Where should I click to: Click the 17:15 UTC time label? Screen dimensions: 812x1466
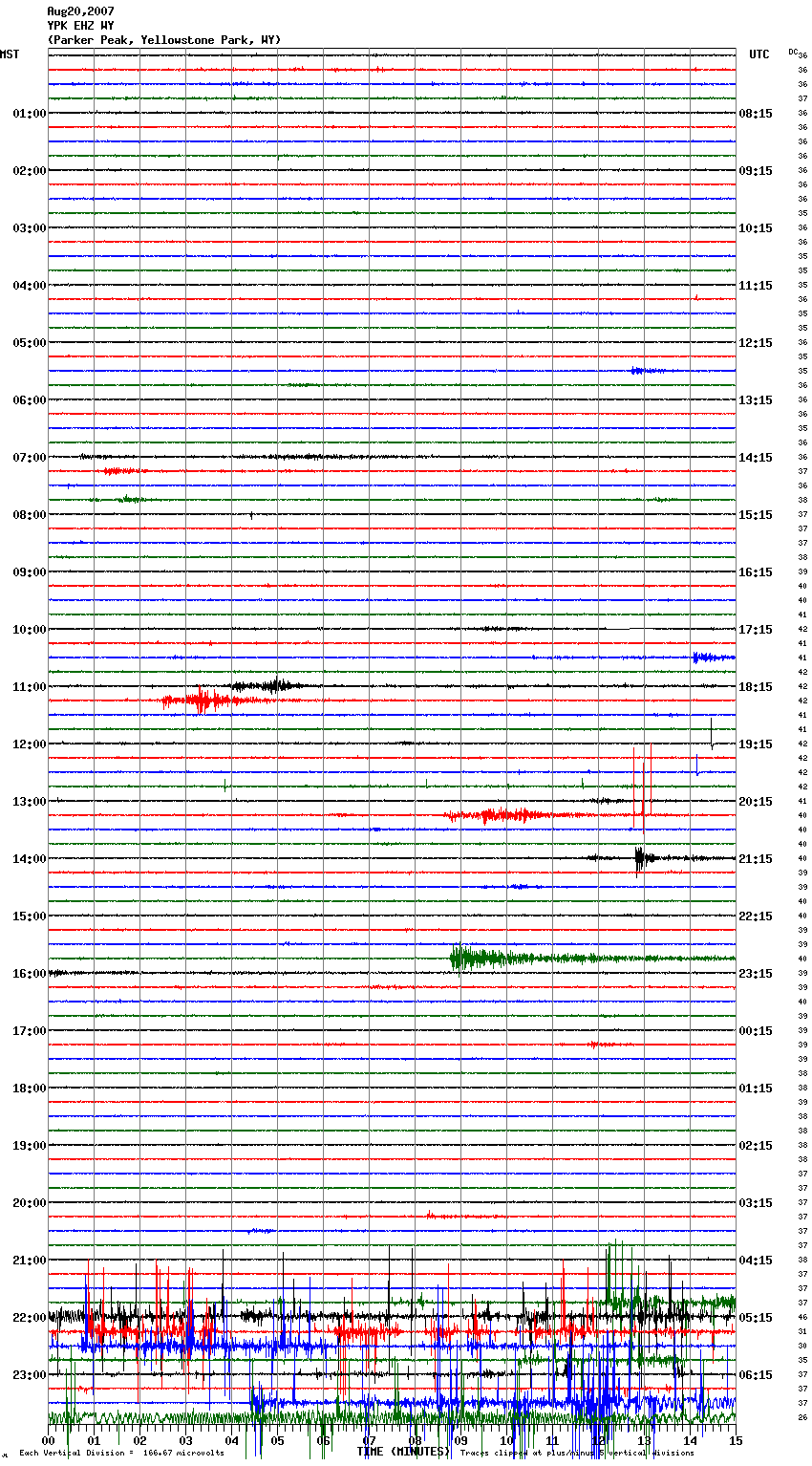pyautogui.click(x=756, y=630)
